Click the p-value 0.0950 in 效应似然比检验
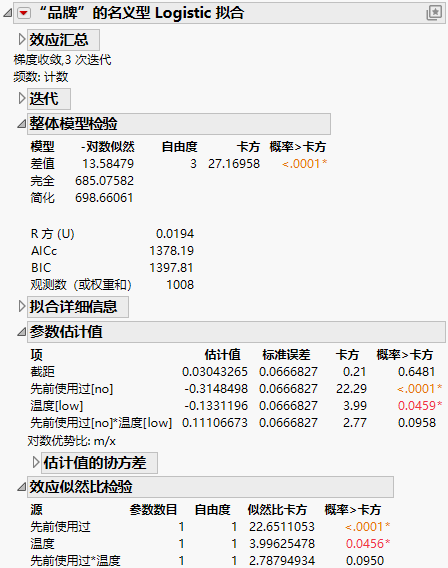Viewport: 448px width, 568px height. [365, 561]
